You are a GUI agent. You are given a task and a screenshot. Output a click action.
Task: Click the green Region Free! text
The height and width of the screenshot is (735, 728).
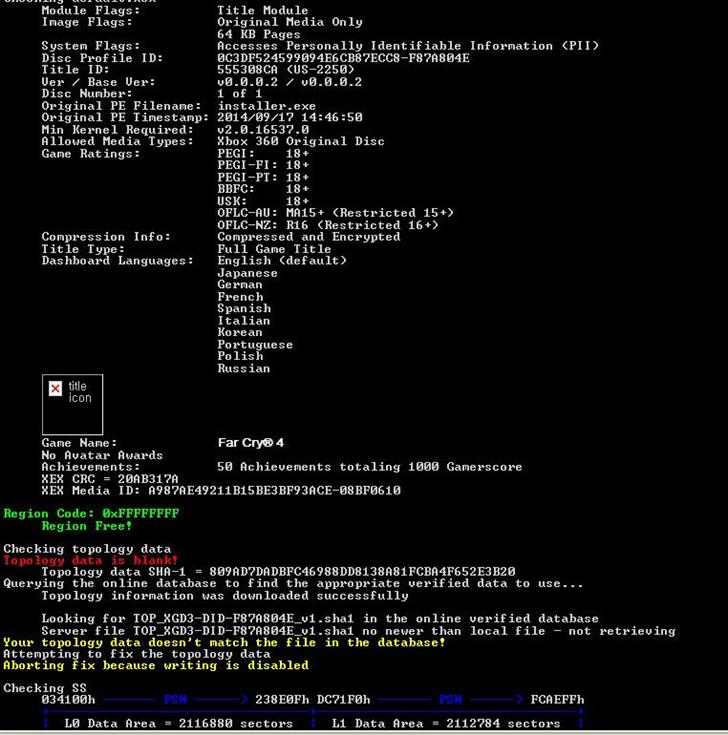(x=87, y=526)
